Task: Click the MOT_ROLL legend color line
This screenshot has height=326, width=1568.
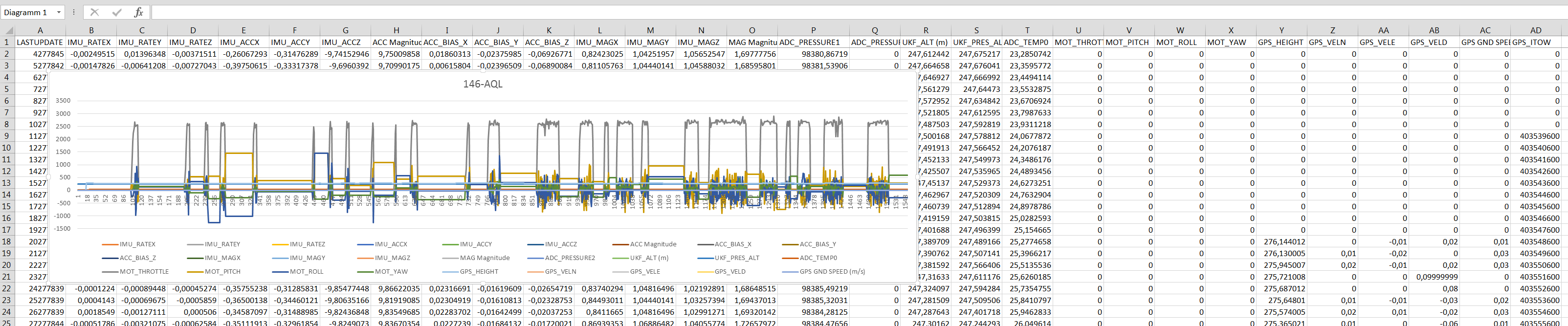Action: (x=280, y=271)
